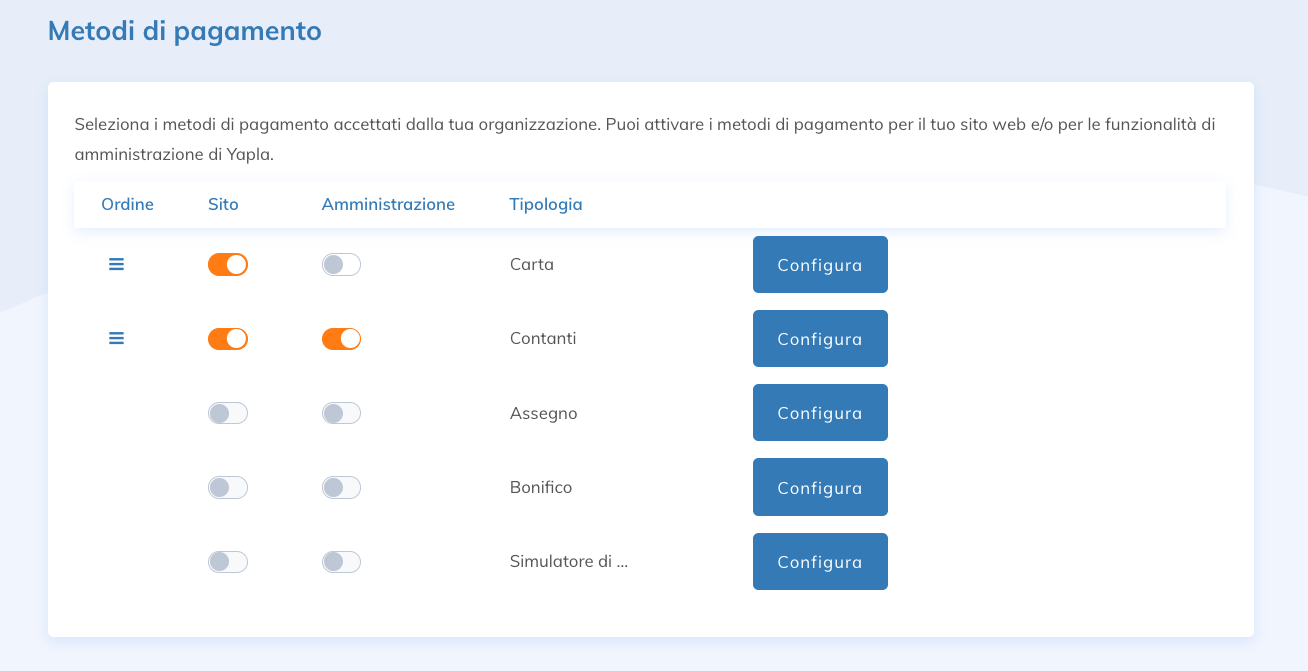Enable Sito toggle for Bonifico

[228, 488]
